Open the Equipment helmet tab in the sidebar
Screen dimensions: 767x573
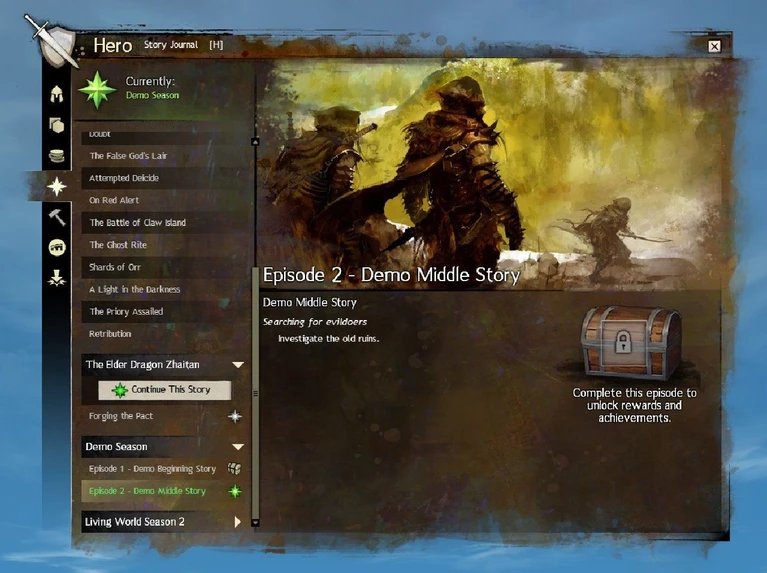coord(57,95)
